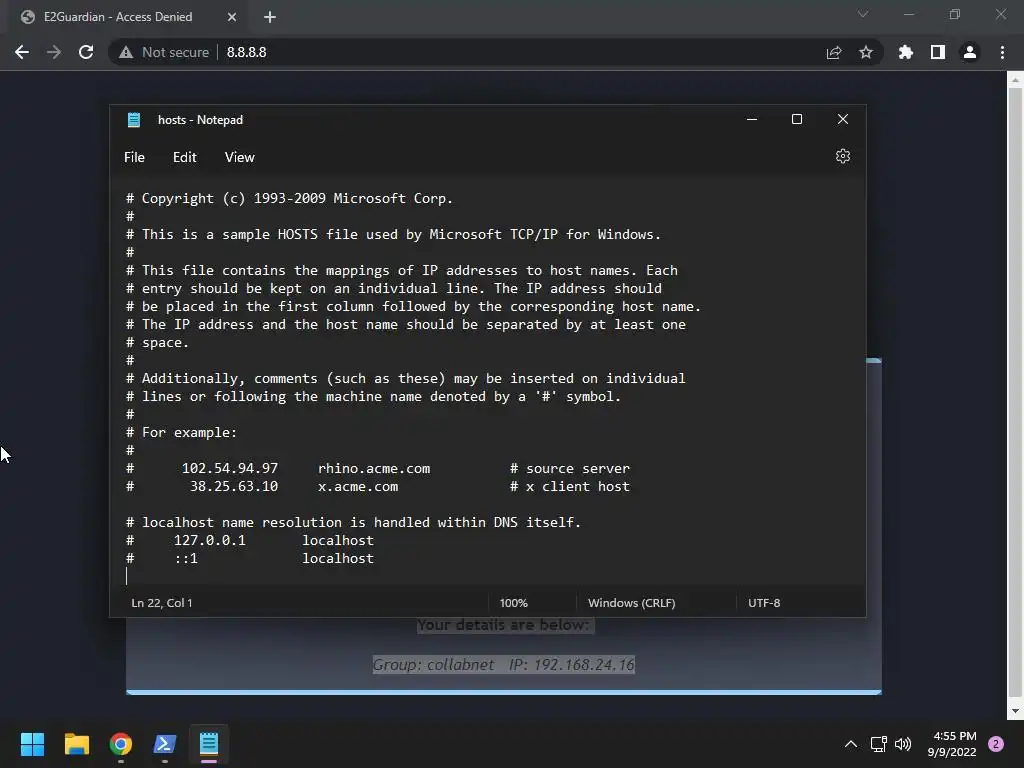Screen dimensions: 1024x768
Task: Open the File menu in Notepad
Action: point(135,157)
